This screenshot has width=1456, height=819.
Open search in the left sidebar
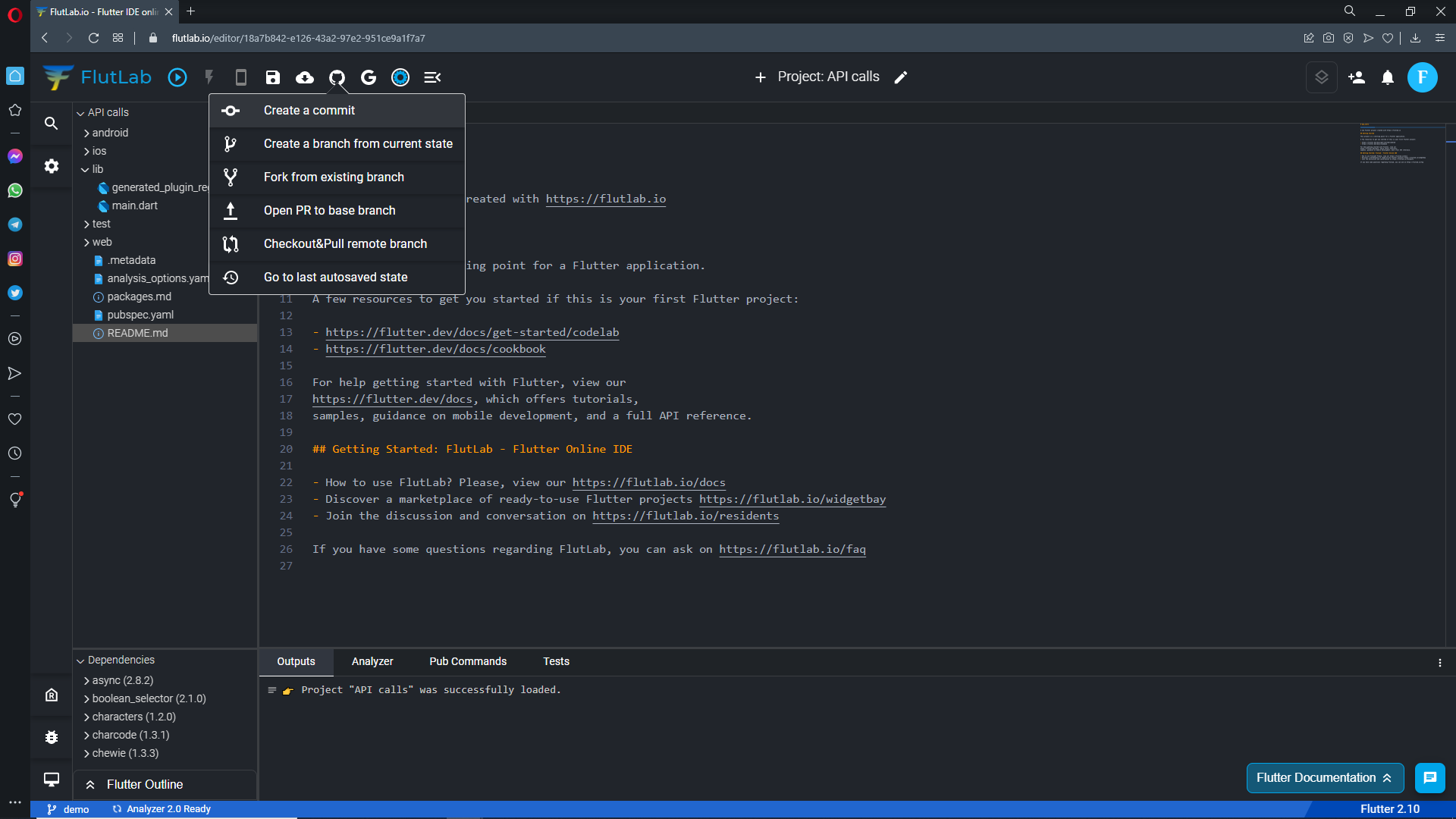pyautogui.click(x=52, y=123)
